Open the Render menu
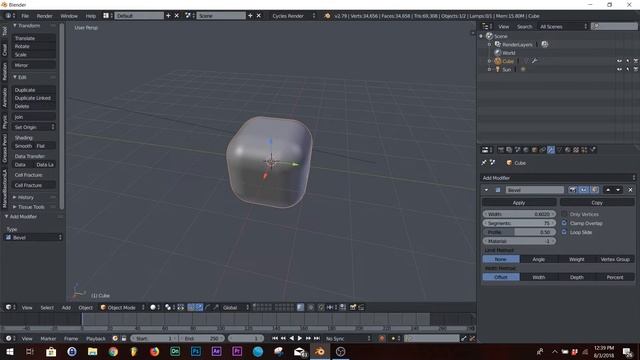This screenshot has width=640, height=360. tap(44, 16)
